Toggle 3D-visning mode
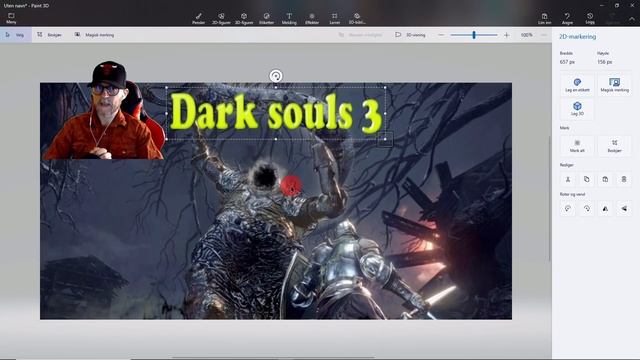Image resolution: width=640 pixels, height=360 pixels. click(x=410, y=35)
